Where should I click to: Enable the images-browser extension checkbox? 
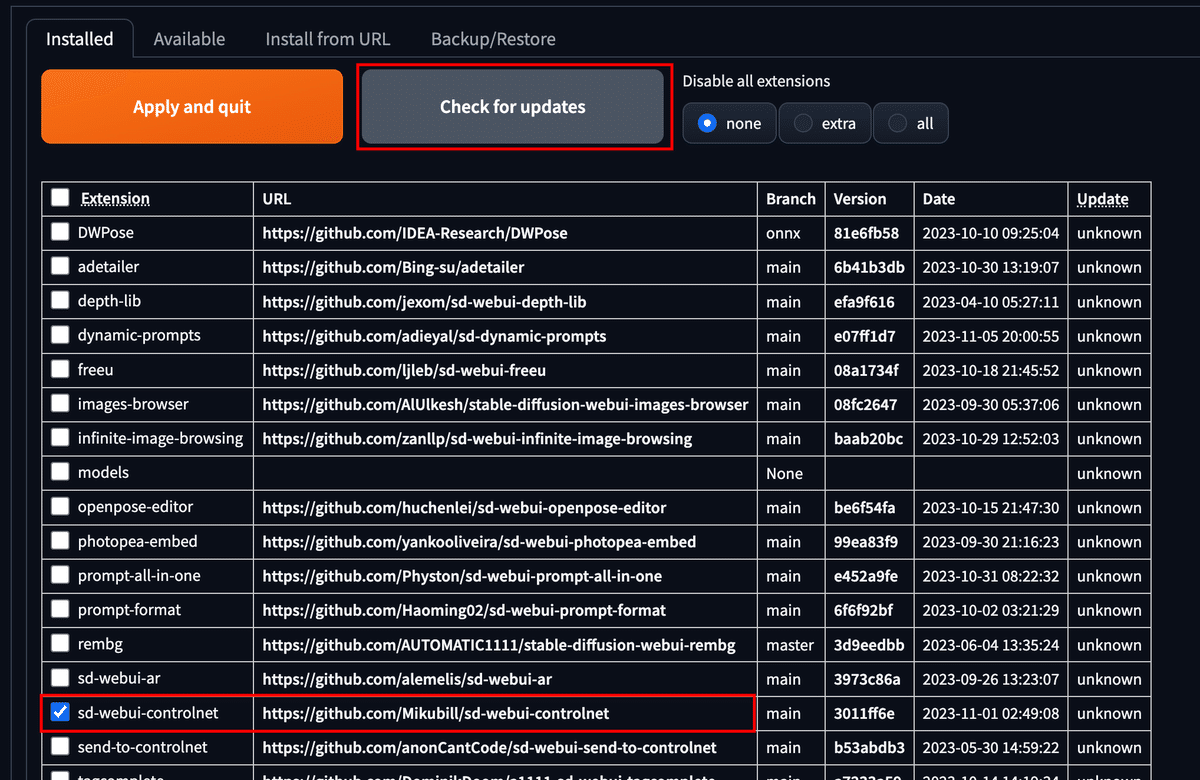(x=61, y=404)
